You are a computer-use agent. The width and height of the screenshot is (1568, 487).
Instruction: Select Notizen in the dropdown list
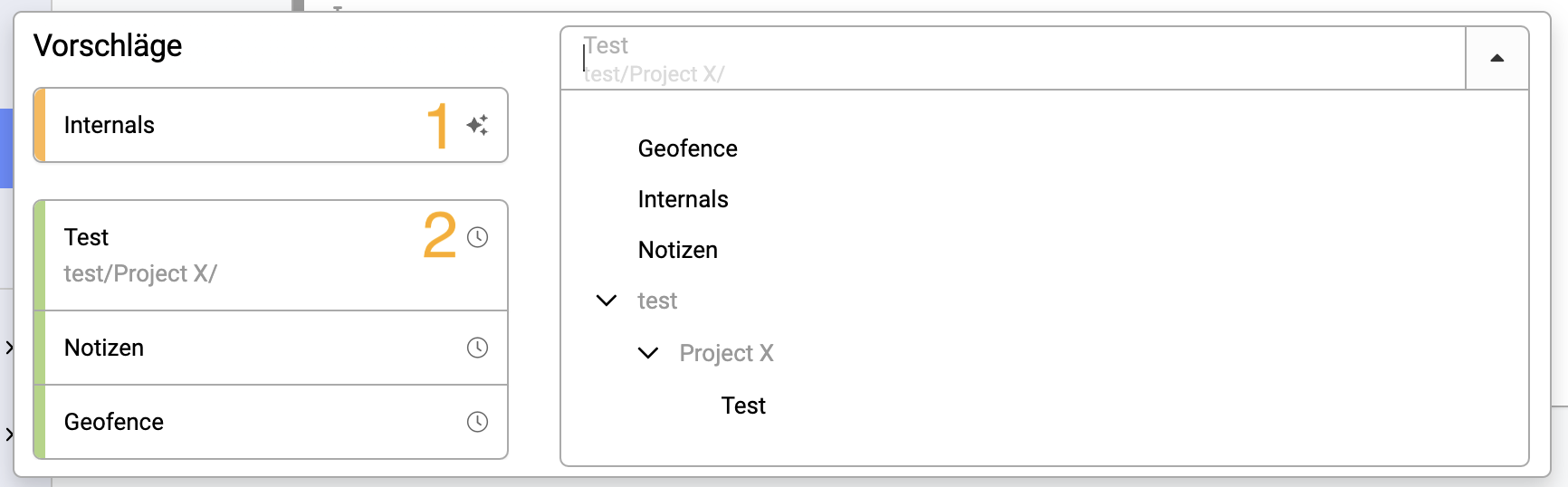[x=677, y=250]
